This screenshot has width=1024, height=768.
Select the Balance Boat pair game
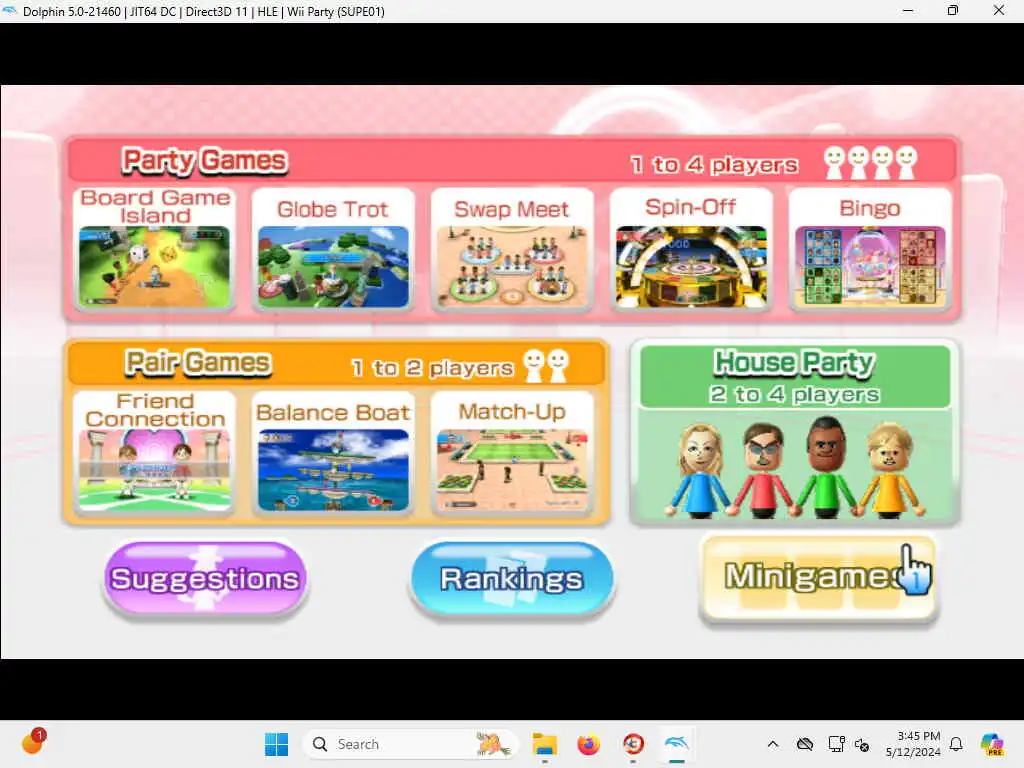[333, 452]
